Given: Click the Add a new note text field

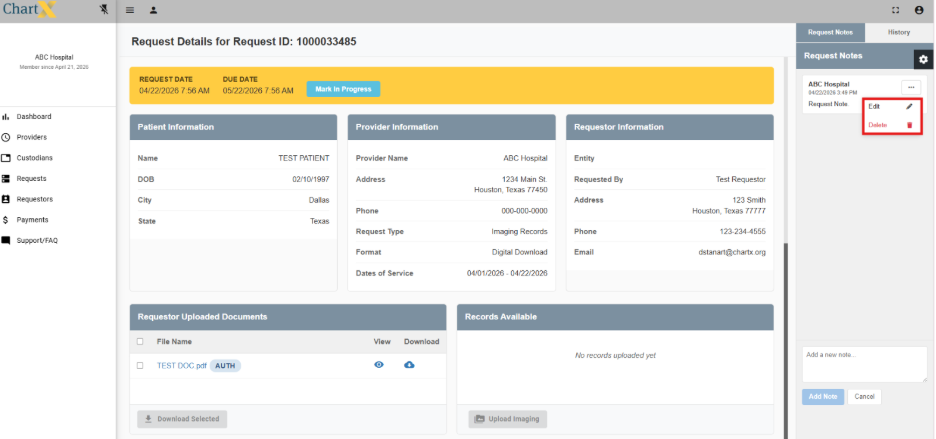Looking at the screenshot, I should 864,364.
